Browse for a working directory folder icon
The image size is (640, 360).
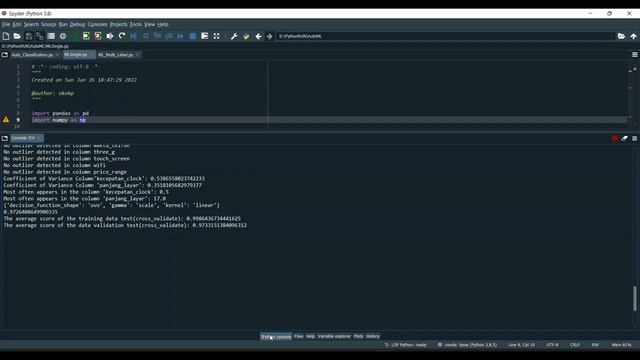621,36
